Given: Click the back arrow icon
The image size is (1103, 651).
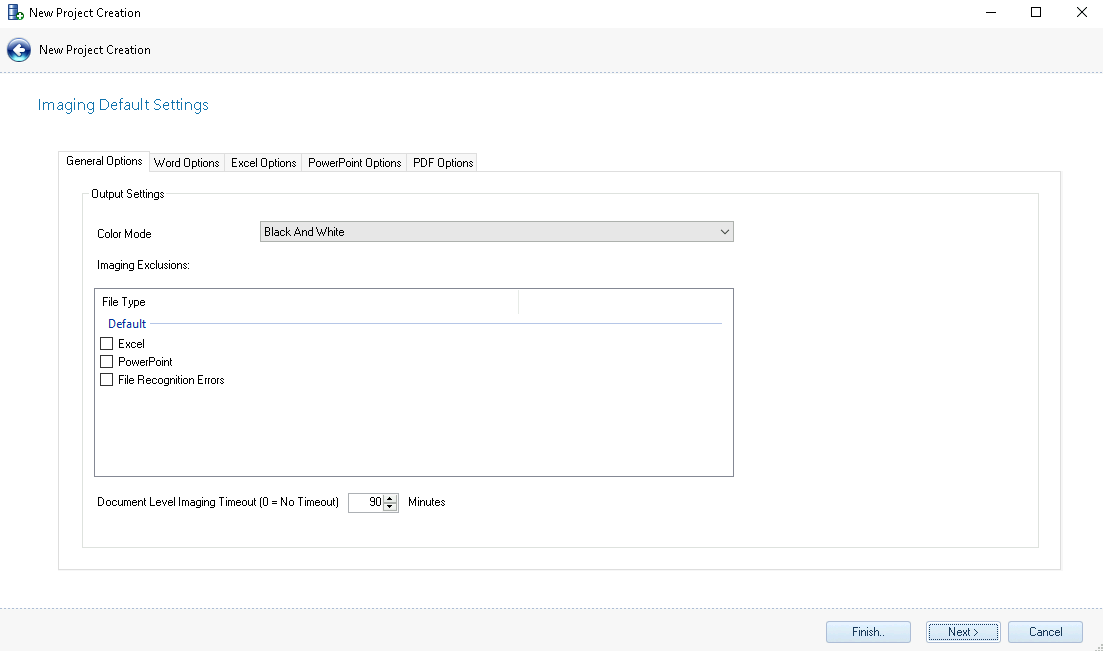Looking at the screenshot, I should tap(19, 50).
